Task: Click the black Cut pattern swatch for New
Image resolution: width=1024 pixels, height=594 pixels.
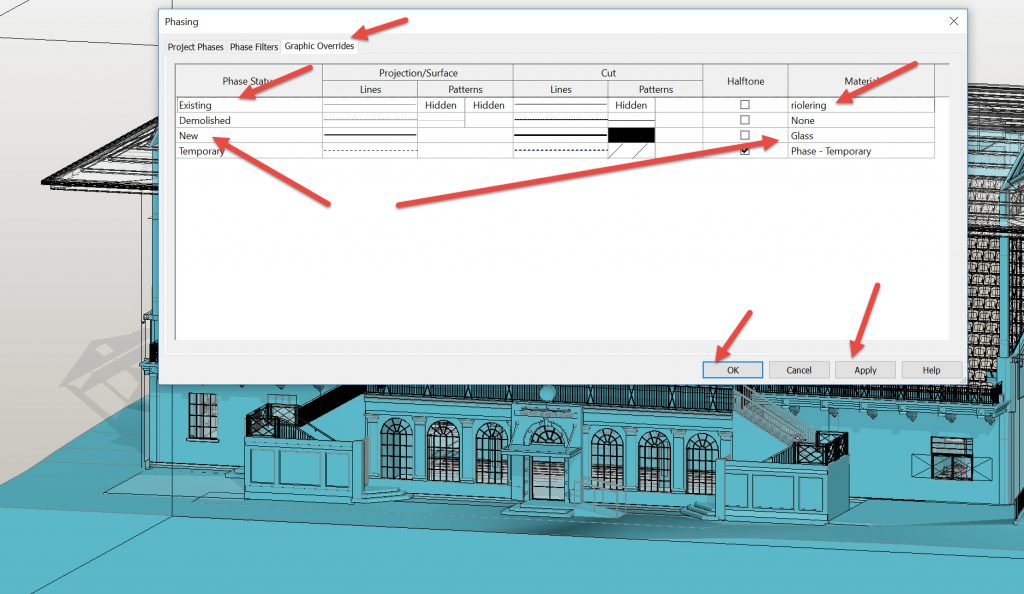Action: click(x=631, y=135)
